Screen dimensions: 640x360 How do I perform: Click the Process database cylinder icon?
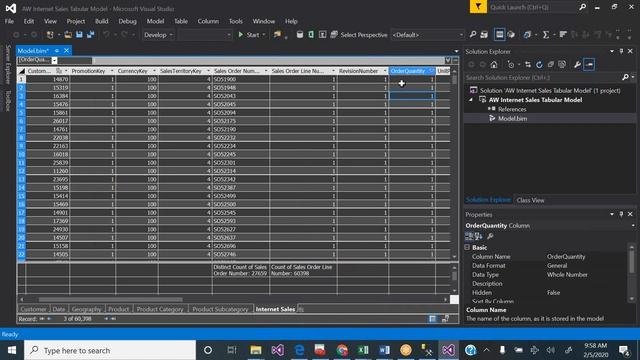click(x=300, y=35)
